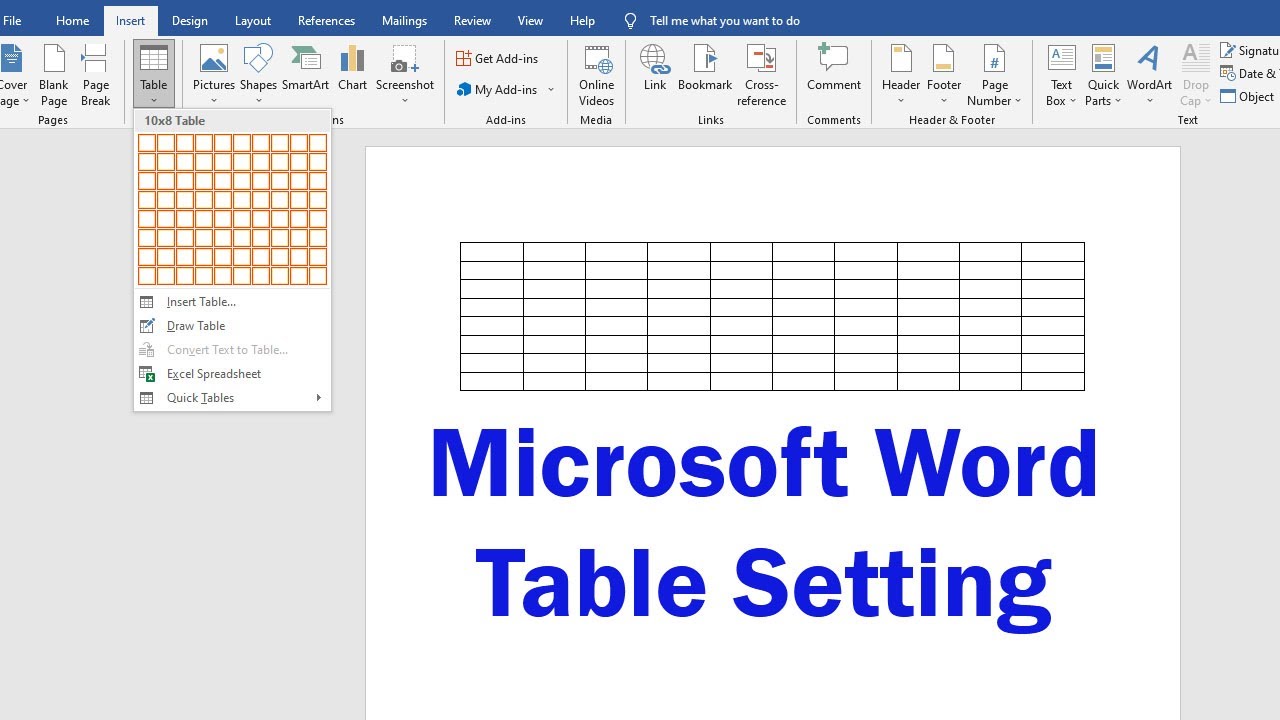Insert a Text Box
Image resolution: width=1280 pixels, height=720 pixels.
tap(1061, 75)
